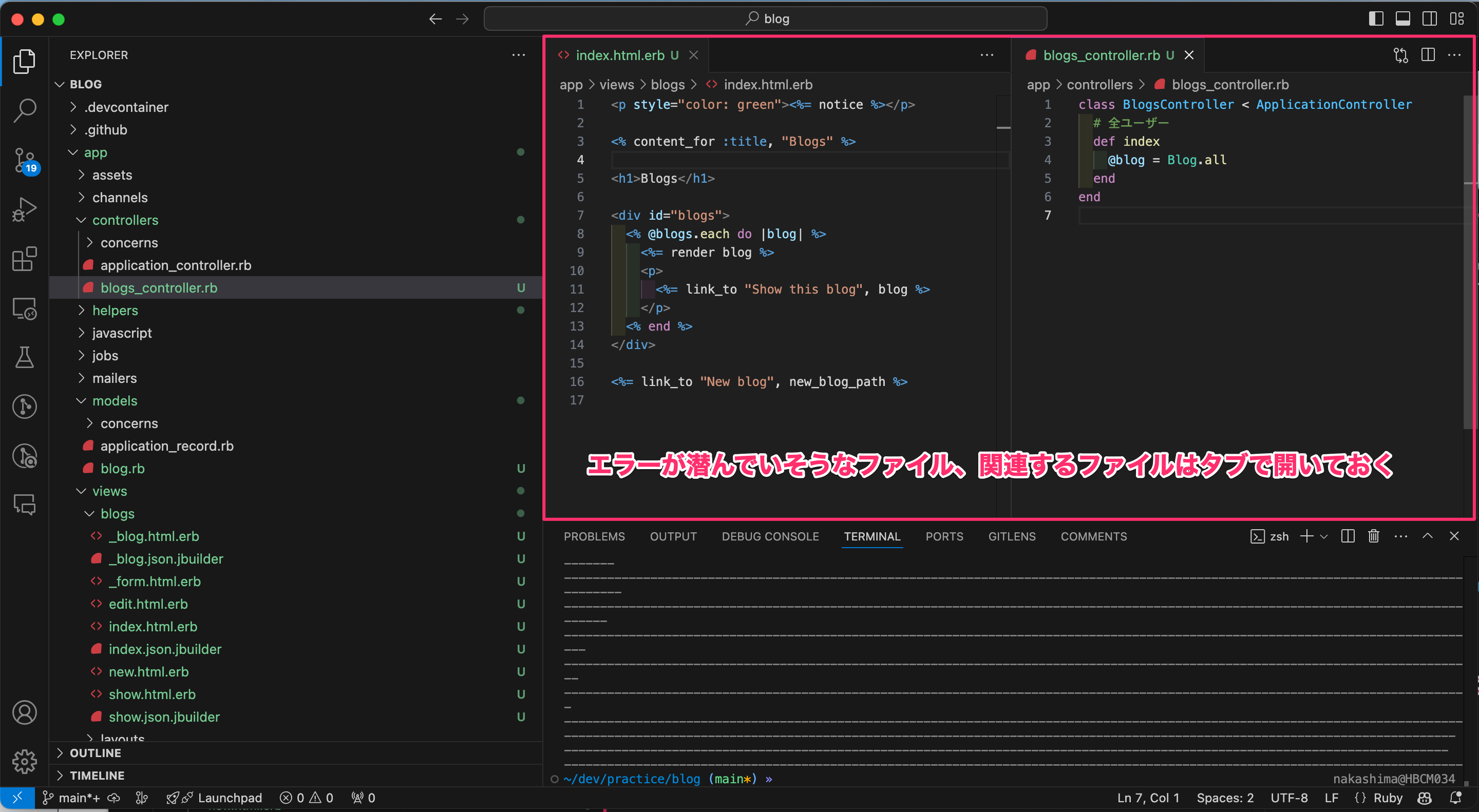Screen dimensions: 1479x812
Task: Open Run and Debug view
Action: pyautogui.click(x=24, y=209)
